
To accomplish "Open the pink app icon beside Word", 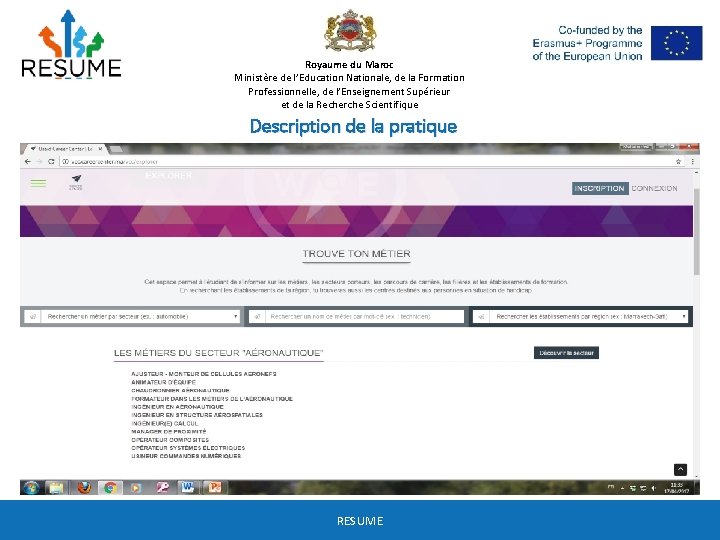I will [x=163, y=487].
